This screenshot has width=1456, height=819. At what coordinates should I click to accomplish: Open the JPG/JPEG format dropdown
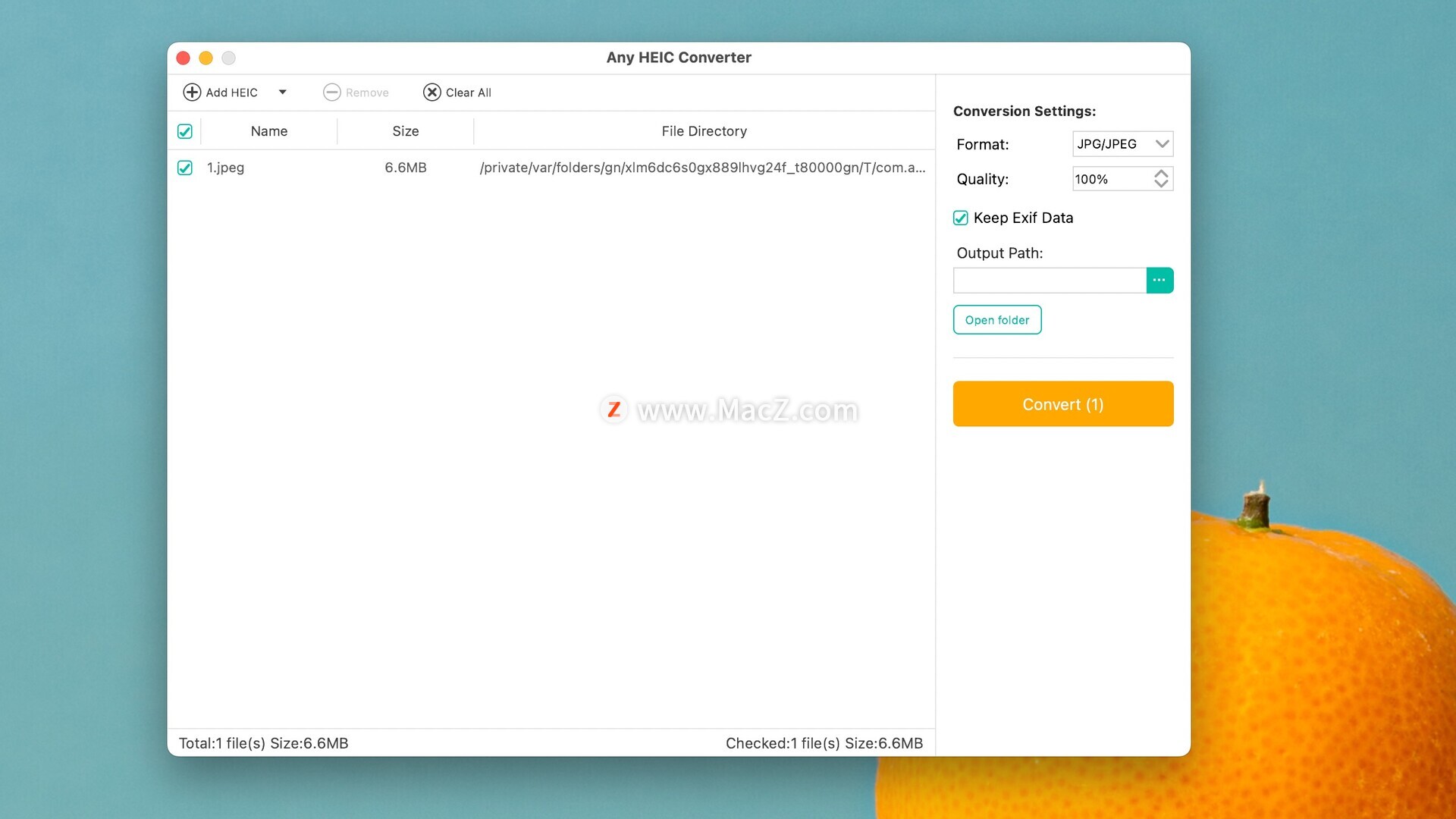tap(1122, 144)
